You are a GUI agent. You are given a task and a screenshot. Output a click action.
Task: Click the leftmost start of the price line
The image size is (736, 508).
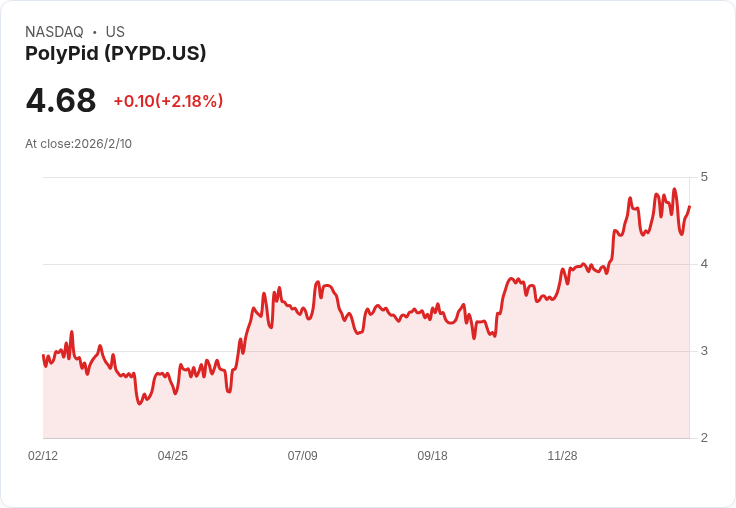(43, 355)
